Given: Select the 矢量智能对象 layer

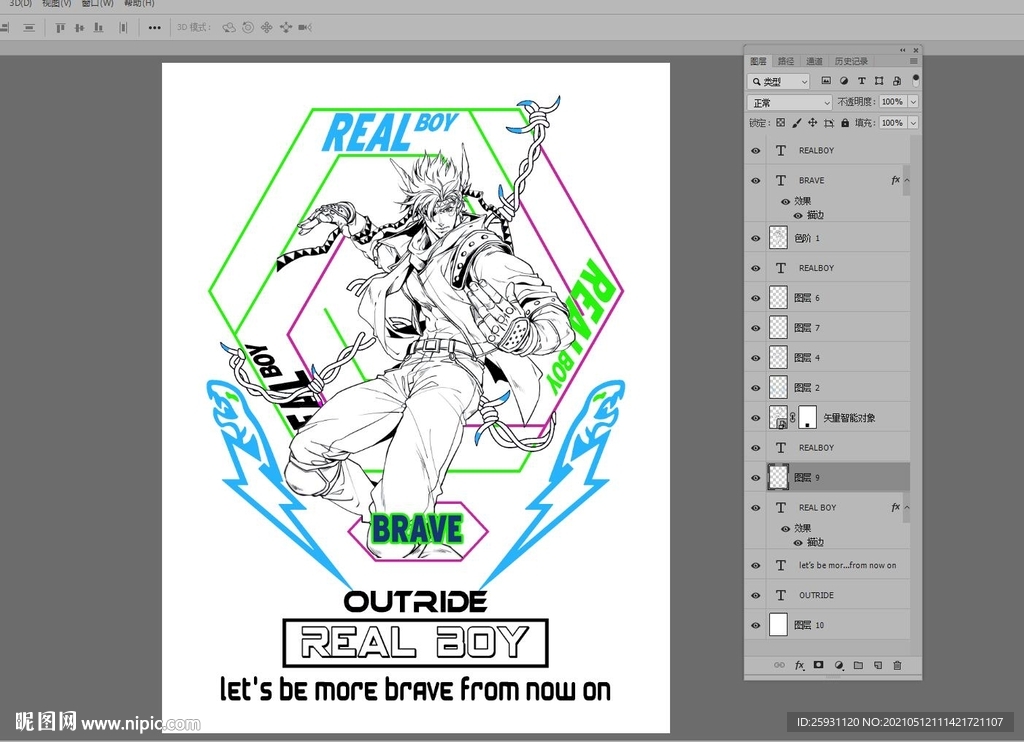Looking at the screenshot, I should point(849,418).
